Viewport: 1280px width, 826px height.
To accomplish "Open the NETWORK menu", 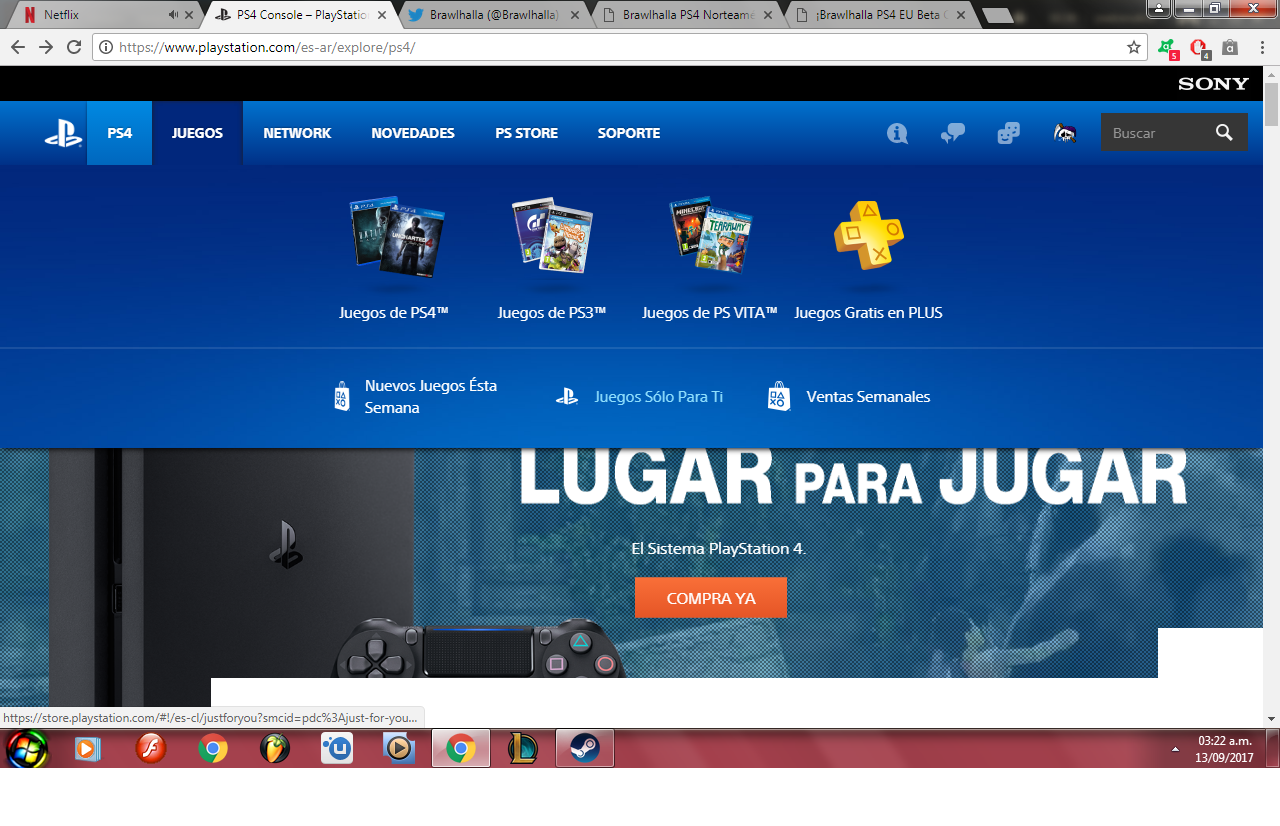I will 297,133.
